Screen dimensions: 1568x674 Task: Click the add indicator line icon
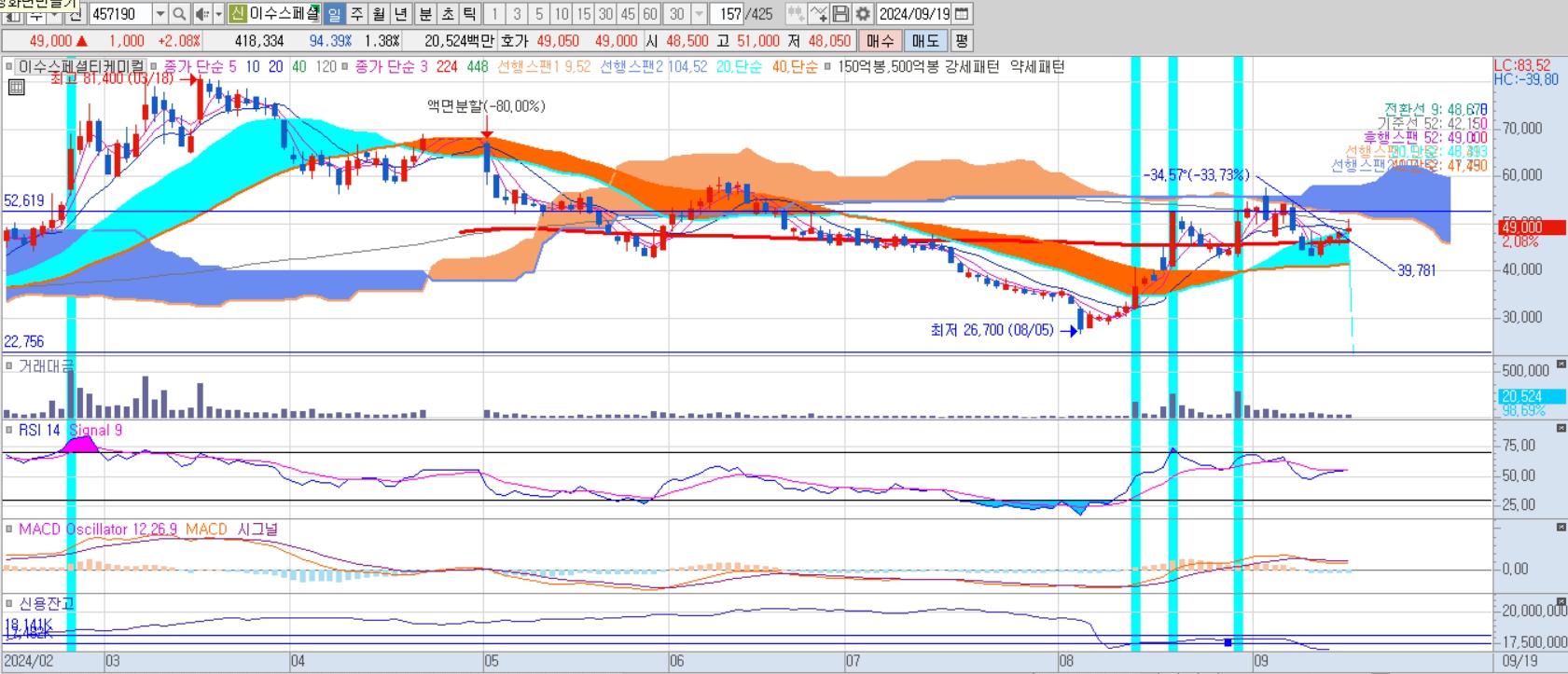tap(818, 14)
